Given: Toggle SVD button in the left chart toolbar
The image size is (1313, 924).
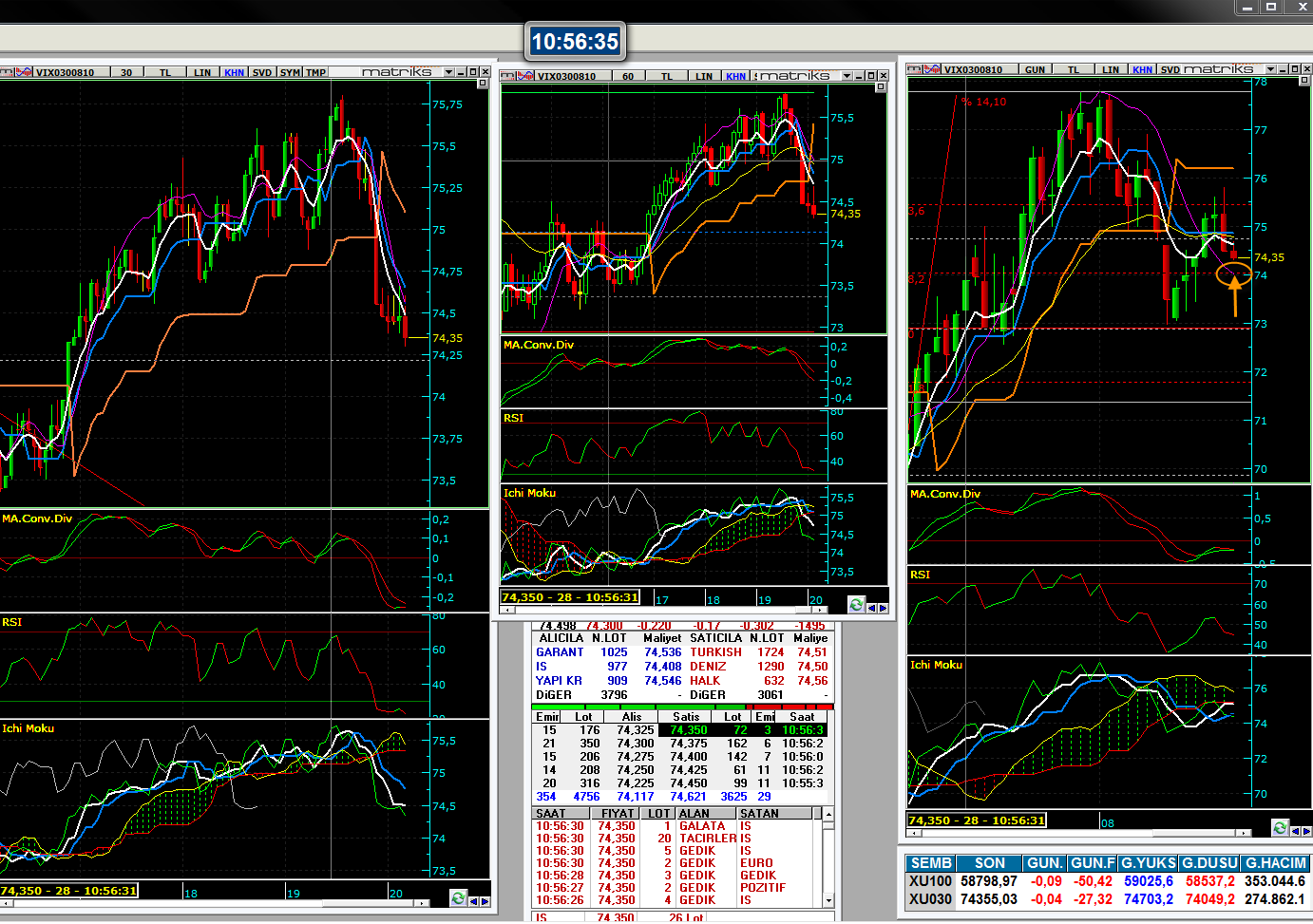Looking at the screenshot, I should click(x=262, y=72).
